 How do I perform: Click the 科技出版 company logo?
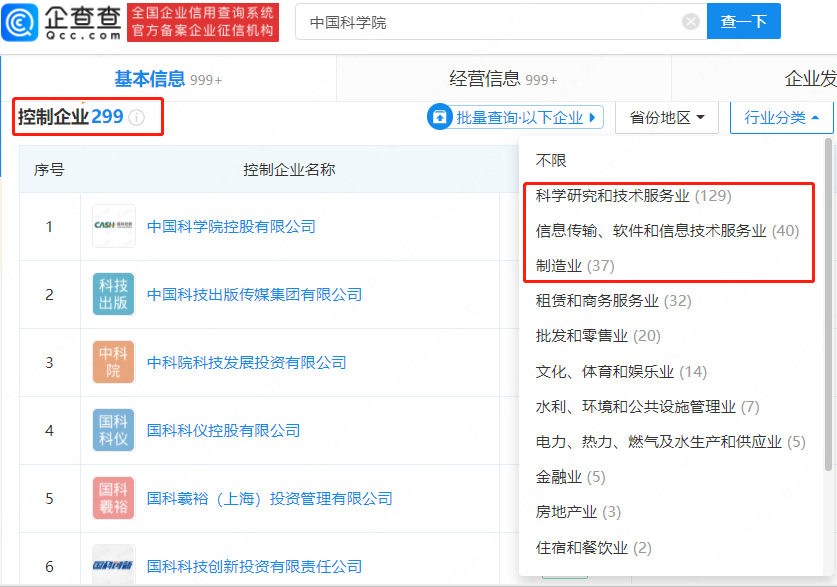click(114, 294)
